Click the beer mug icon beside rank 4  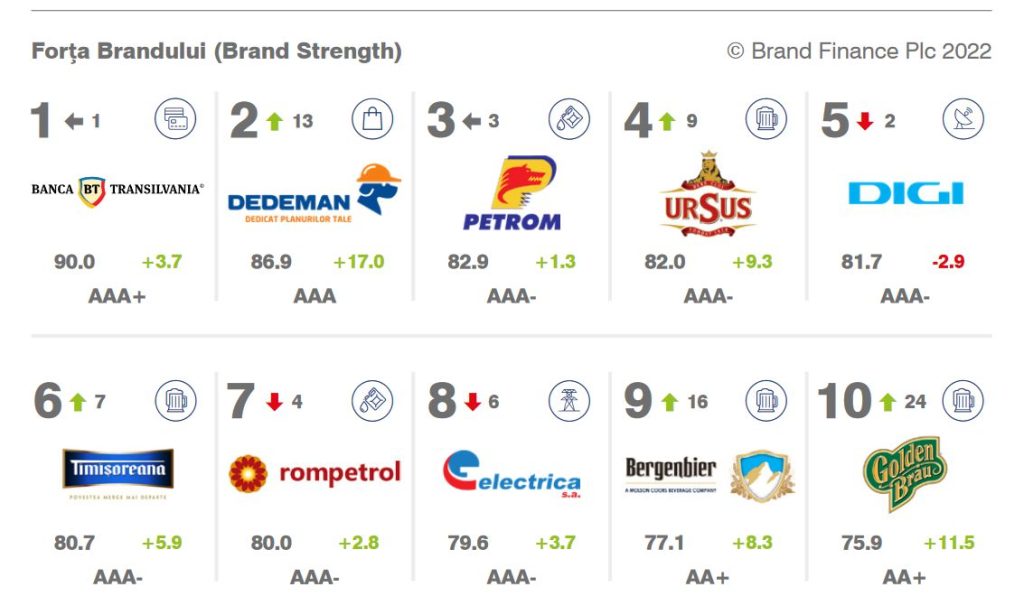click(x=766, y=119)
